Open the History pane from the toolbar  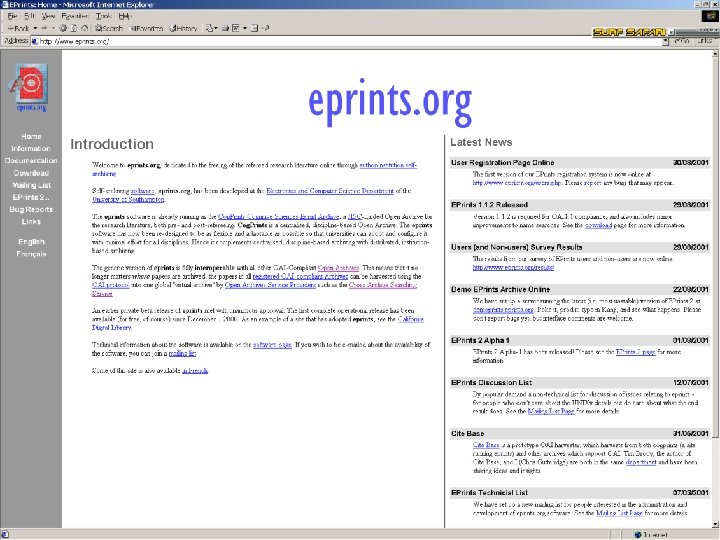click(183, 28)
